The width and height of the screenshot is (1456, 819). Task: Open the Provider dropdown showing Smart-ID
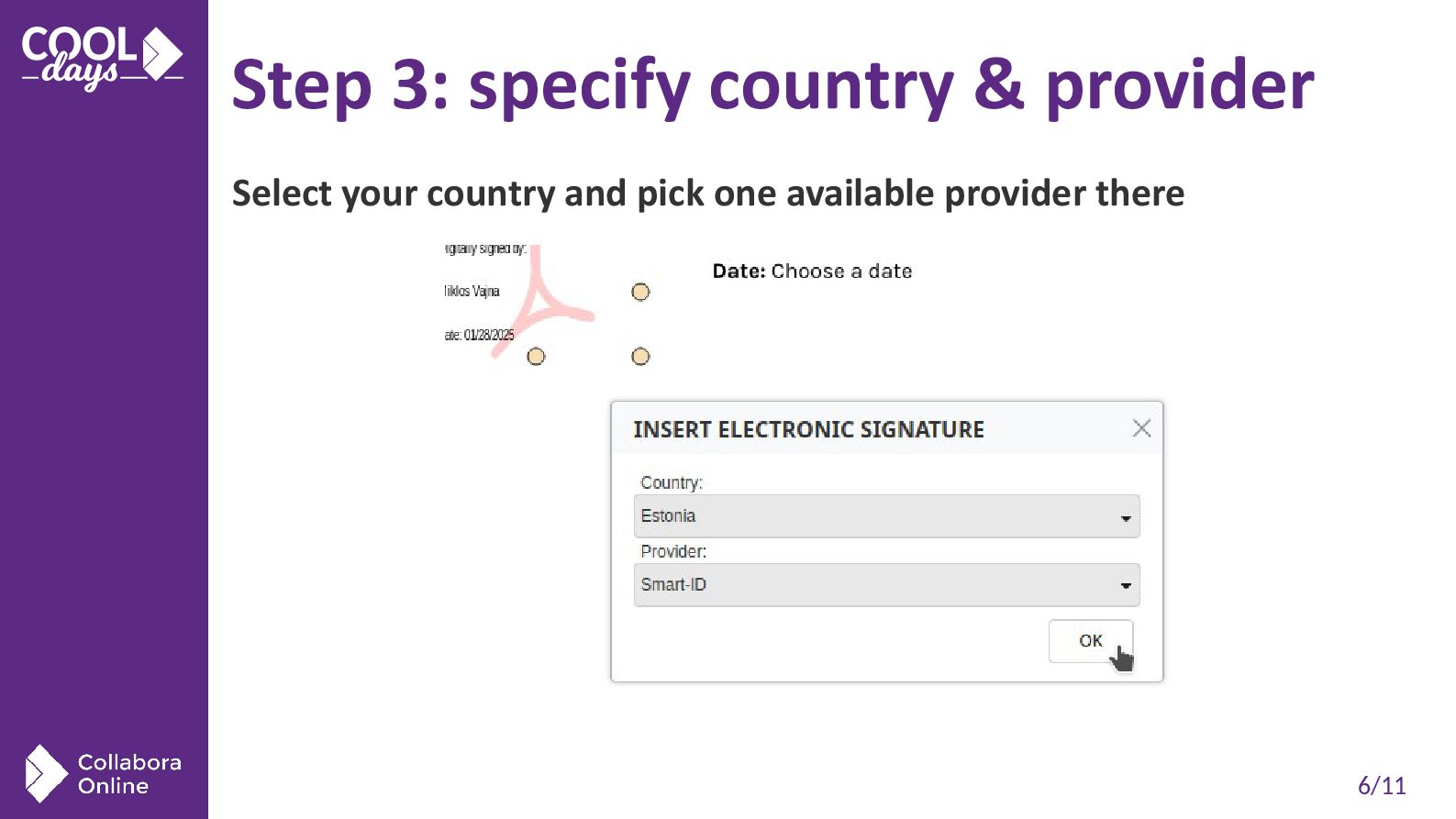pos(886,585)
